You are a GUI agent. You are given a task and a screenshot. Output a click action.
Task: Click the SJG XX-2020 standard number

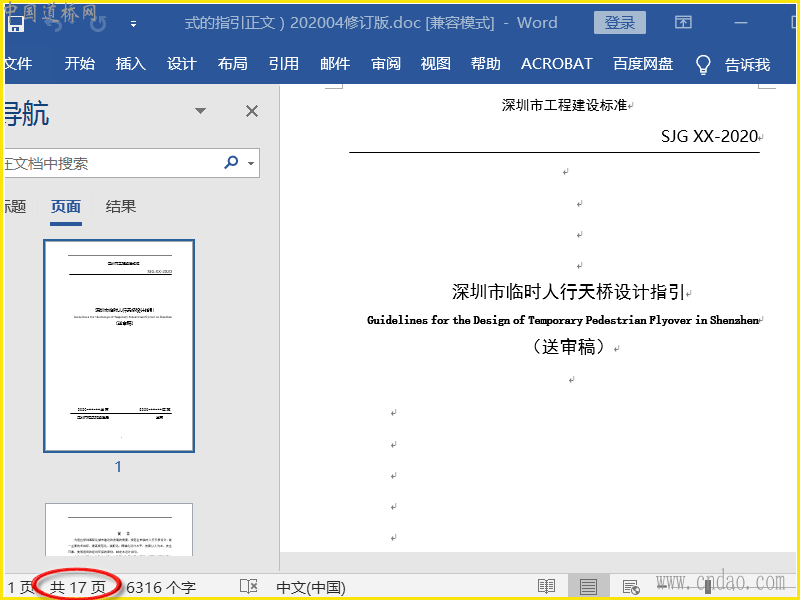coord(709,136)
